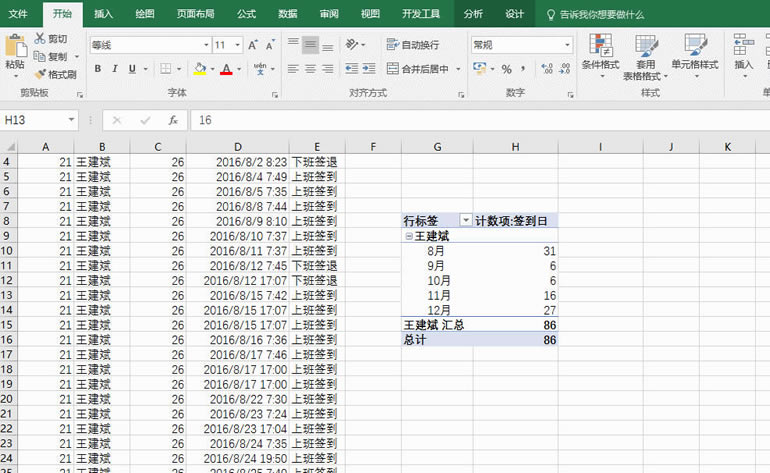The height and width of the screenshot is (473, 770).
Task: Click Merge and Center (合并后居中)
Action: (418, 69)
